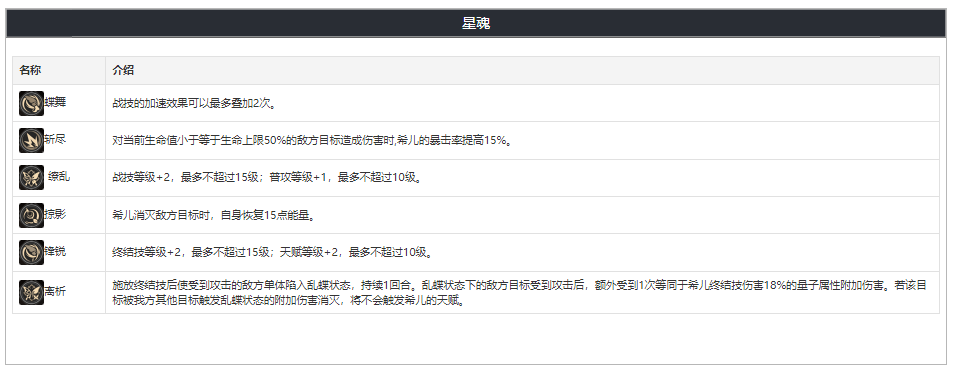
Task: Select the name text 蝶舞
Action: [55, 103]
